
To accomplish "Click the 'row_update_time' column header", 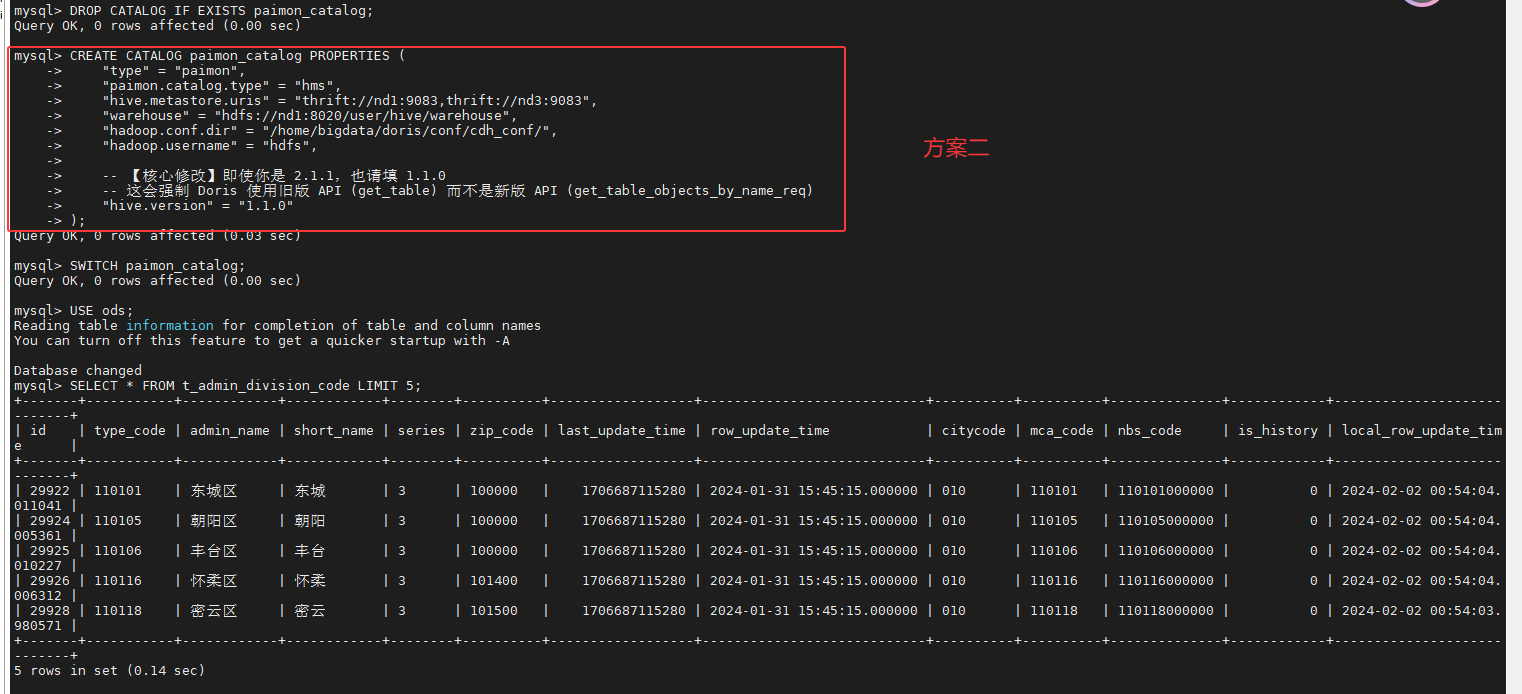I will point(770,431).
